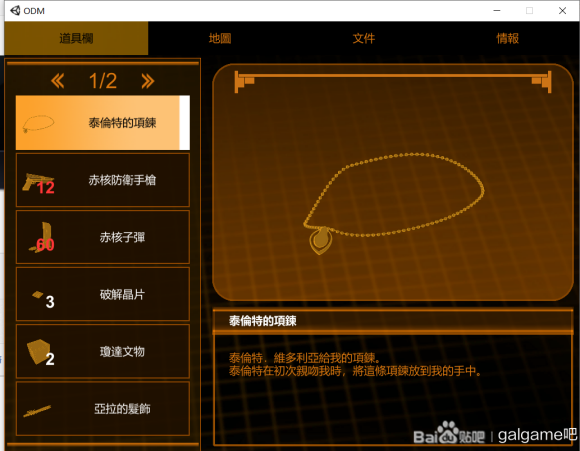Click the chip icon with count 3

click(x=43, y=299)
